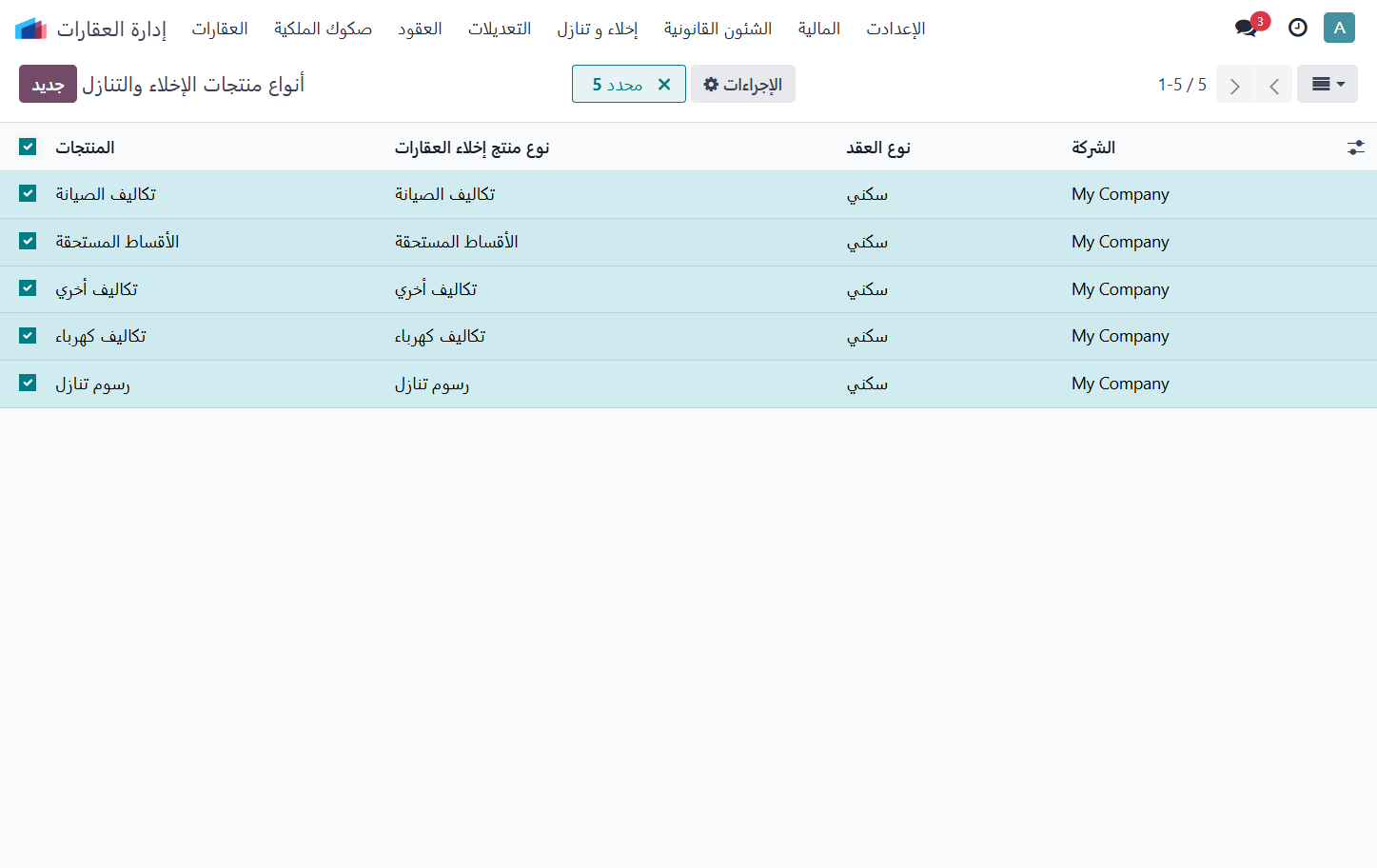Open the صكوك الملكية menu

323,29
